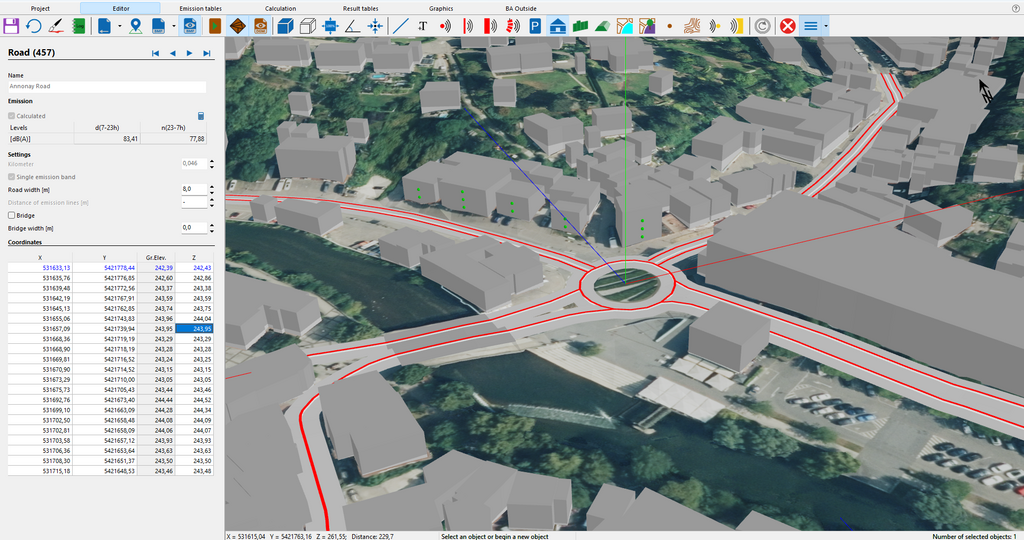Click the text label tool
The width and height of the screenshot is (1024, 540).
click(422, 25)
